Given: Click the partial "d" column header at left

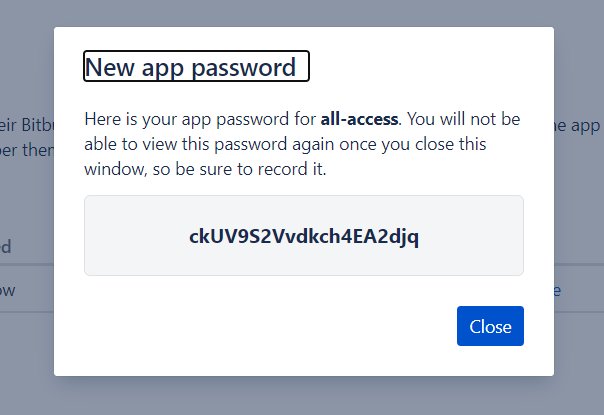Looking at the screenshot, I should click(x=6, y=246).
